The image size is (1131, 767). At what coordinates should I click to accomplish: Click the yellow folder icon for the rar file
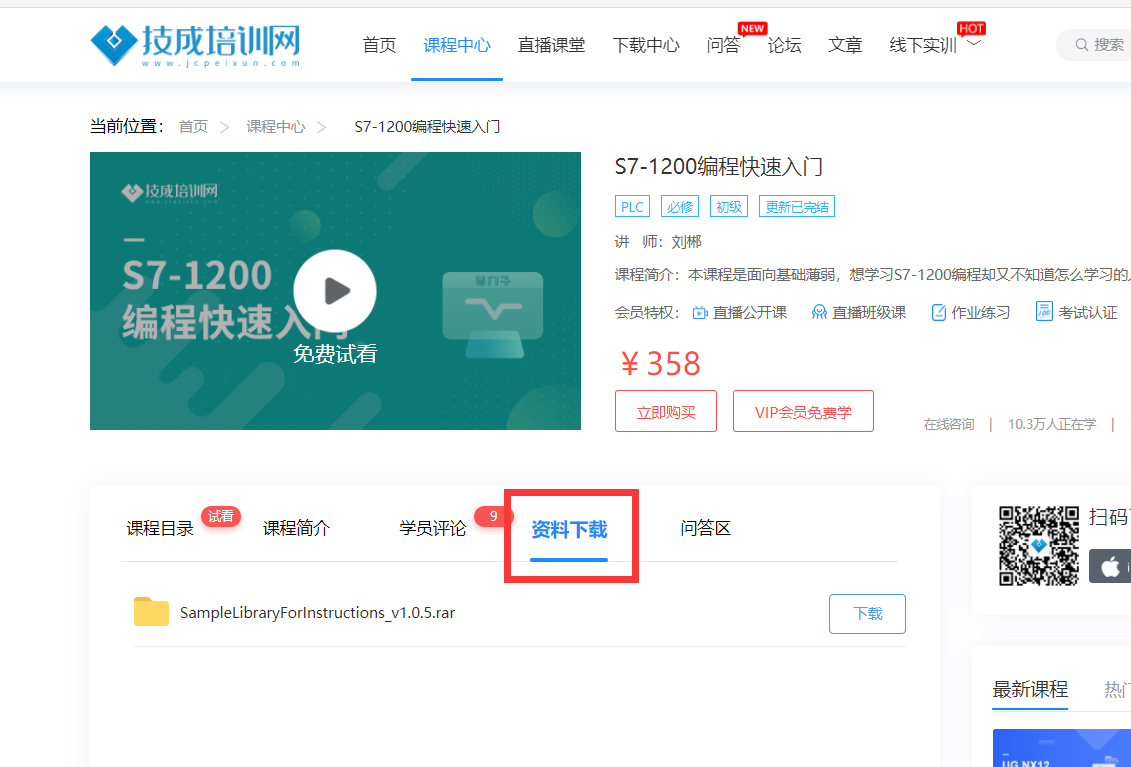(x=151, y=611)
